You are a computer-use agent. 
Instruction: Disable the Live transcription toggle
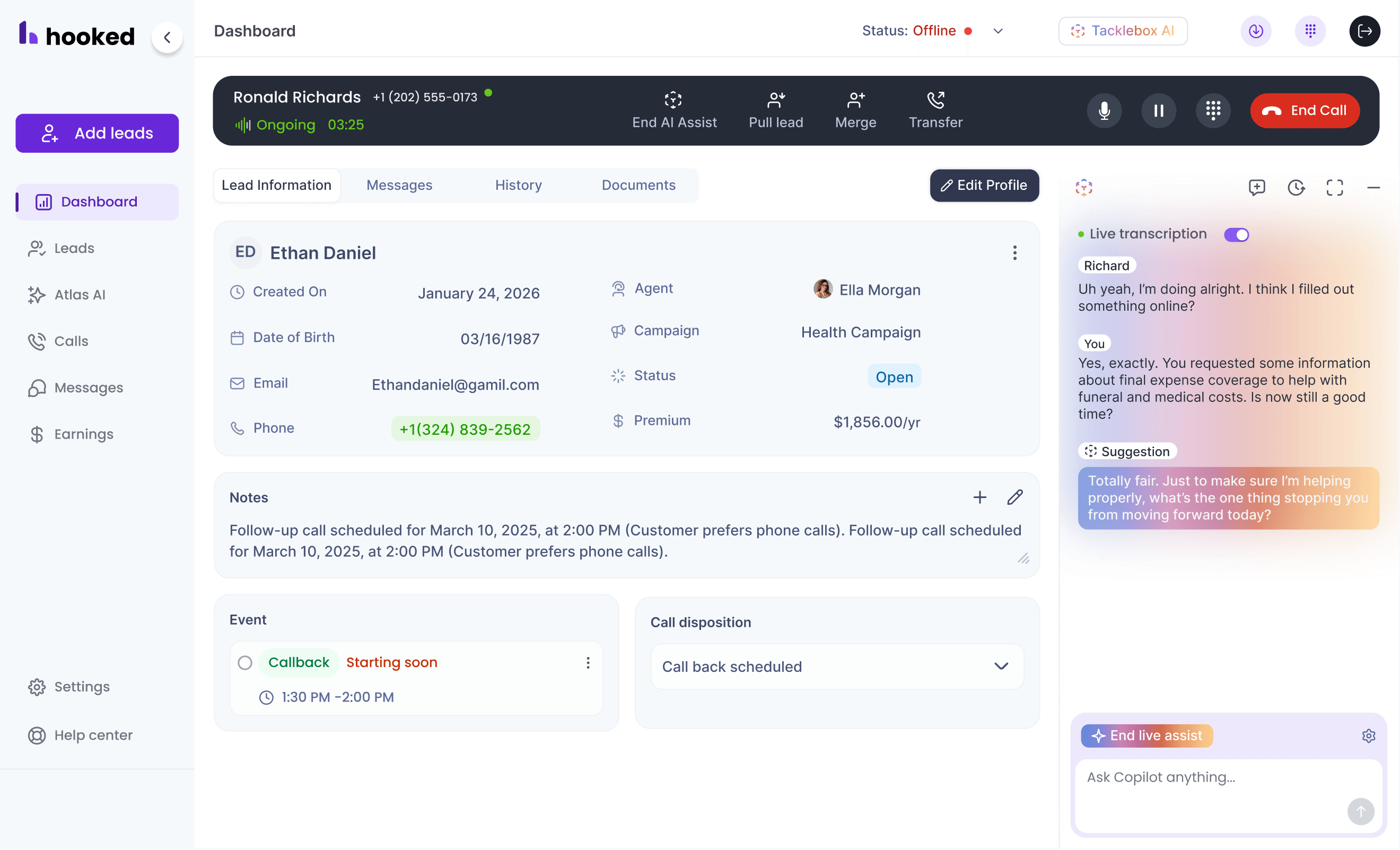pyautogui.click(x=1237, y=234)
